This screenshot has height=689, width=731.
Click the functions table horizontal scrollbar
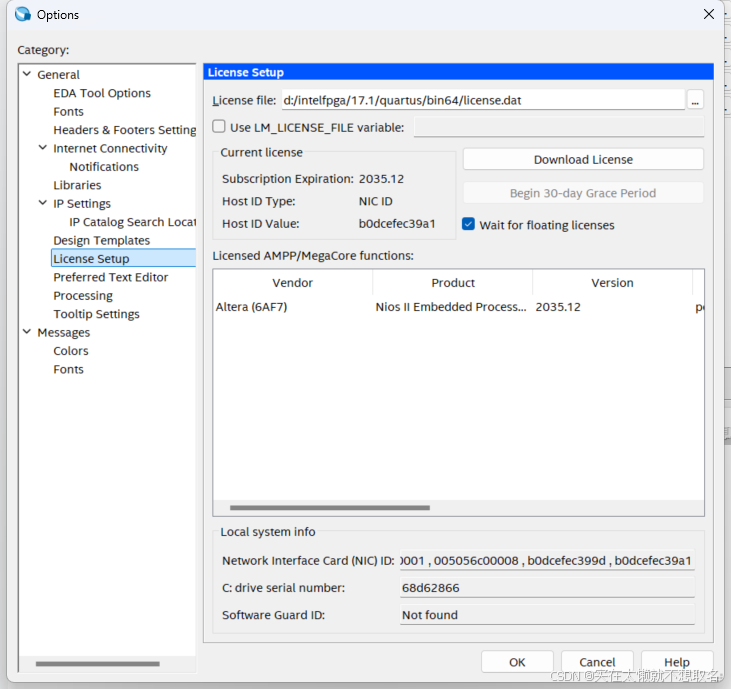(x=330, y=508)
